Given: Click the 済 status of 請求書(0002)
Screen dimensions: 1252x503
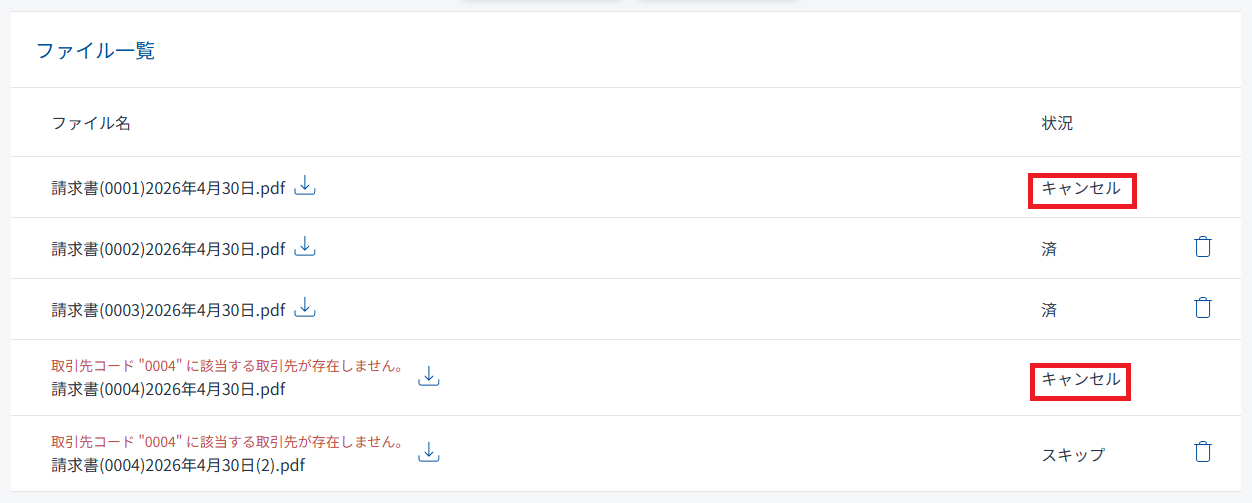Looking at the screenshot, I should tap(1049, 249).
